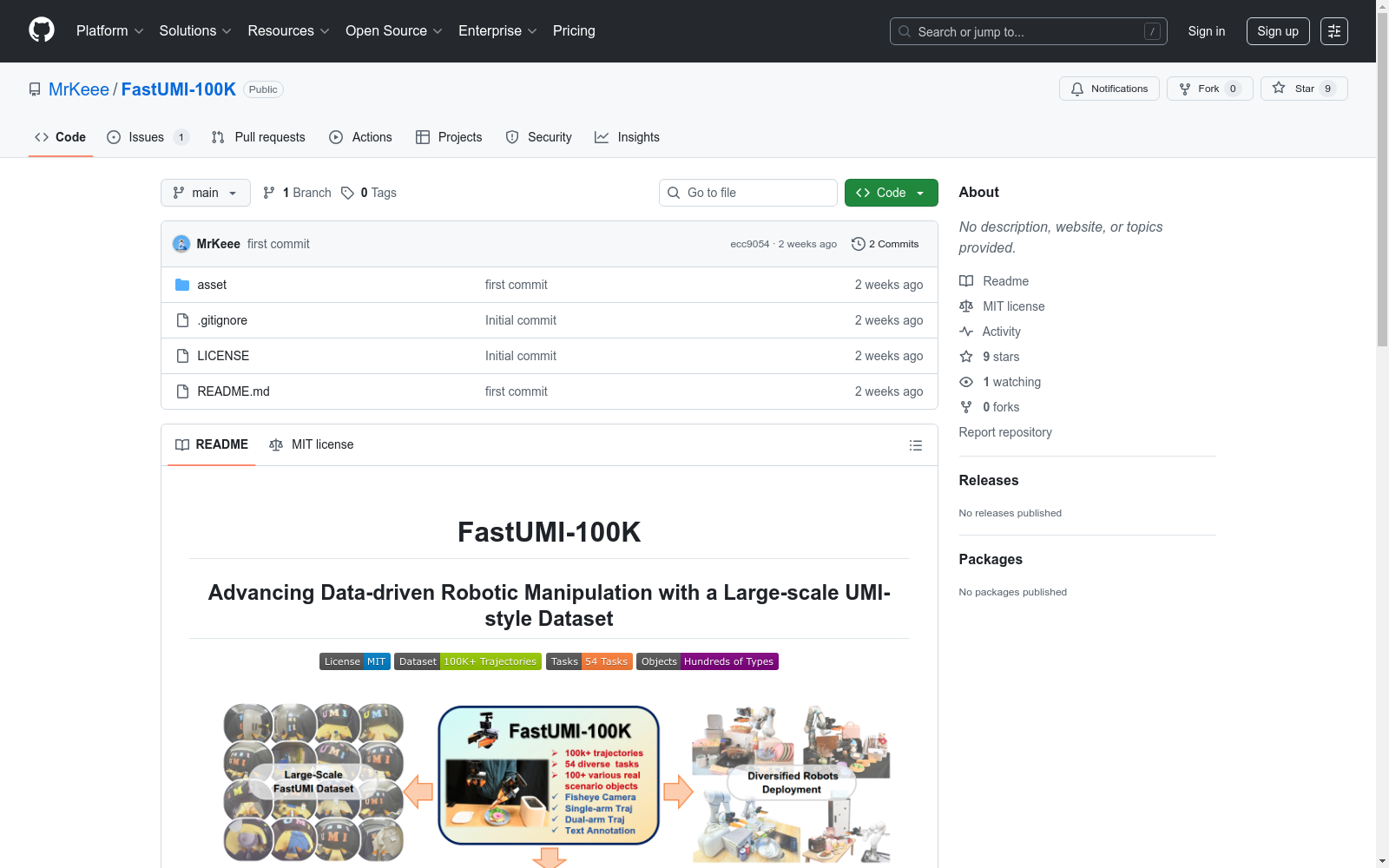
Task: Fork the repository
Action: [1209, 89]
